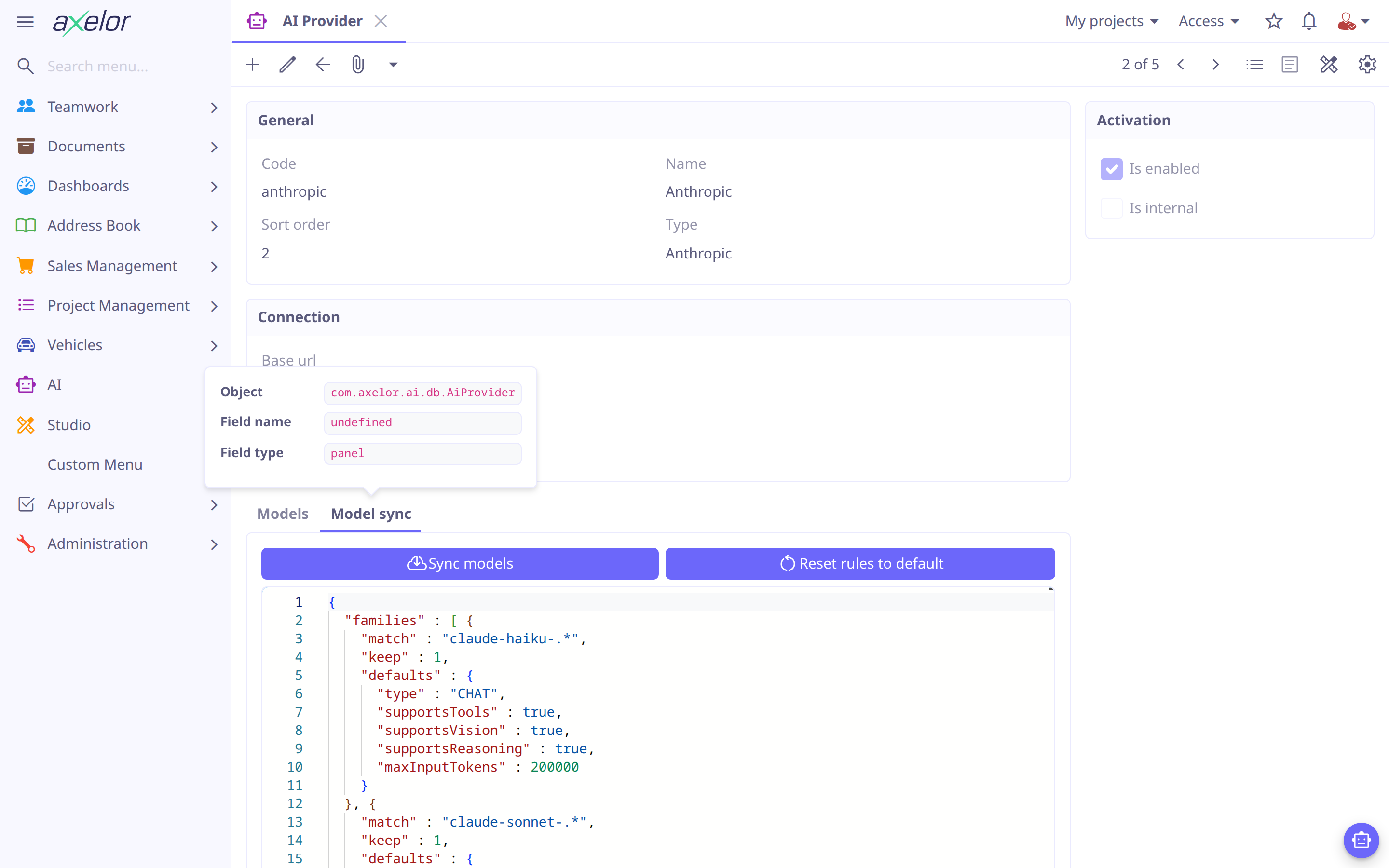The image size is (1389, 868).
Task: Switch to the Models tab
Action: 283,514
